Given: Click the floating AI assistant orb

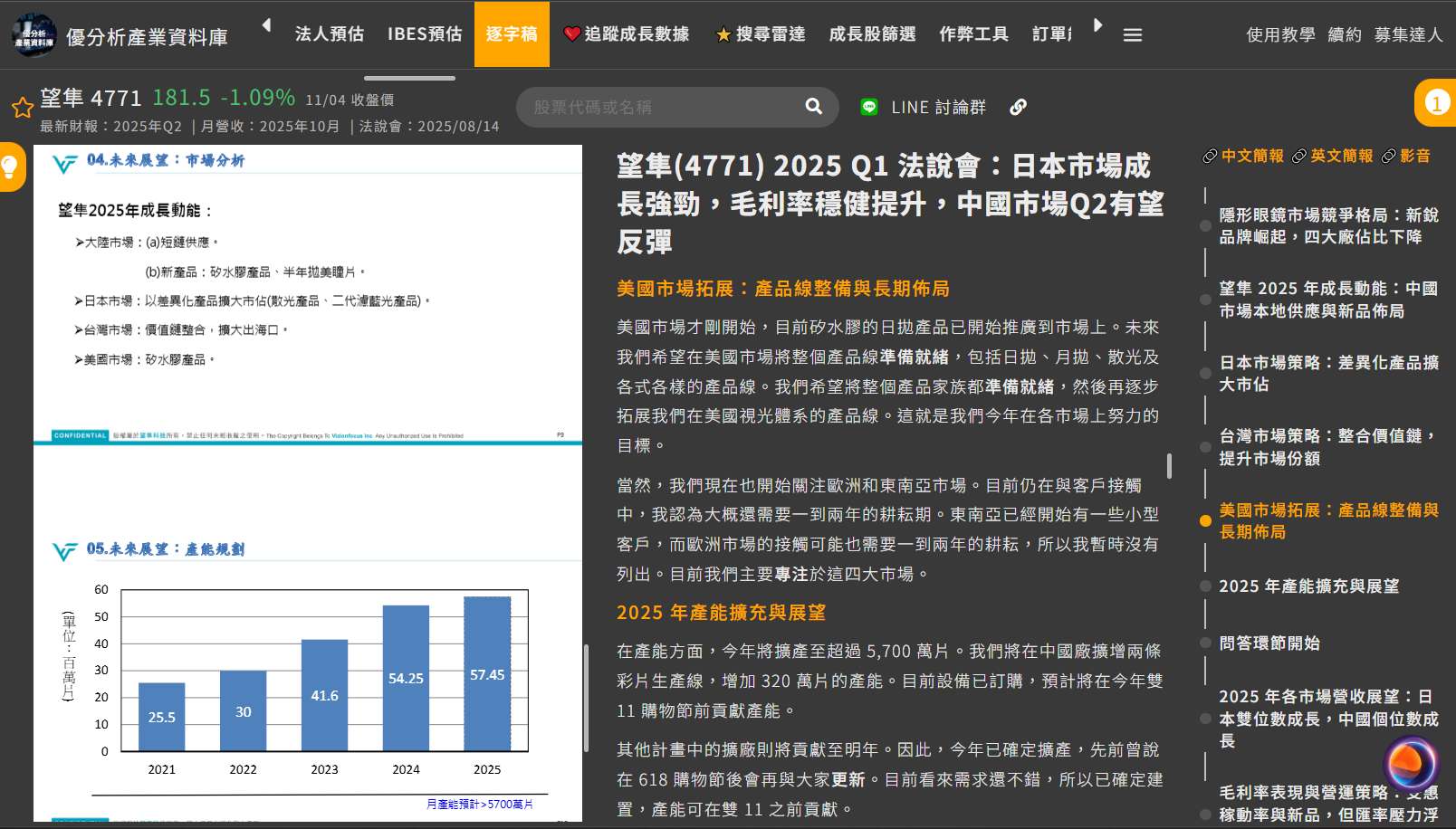Looking at the screenshot, I should 1411,765.
